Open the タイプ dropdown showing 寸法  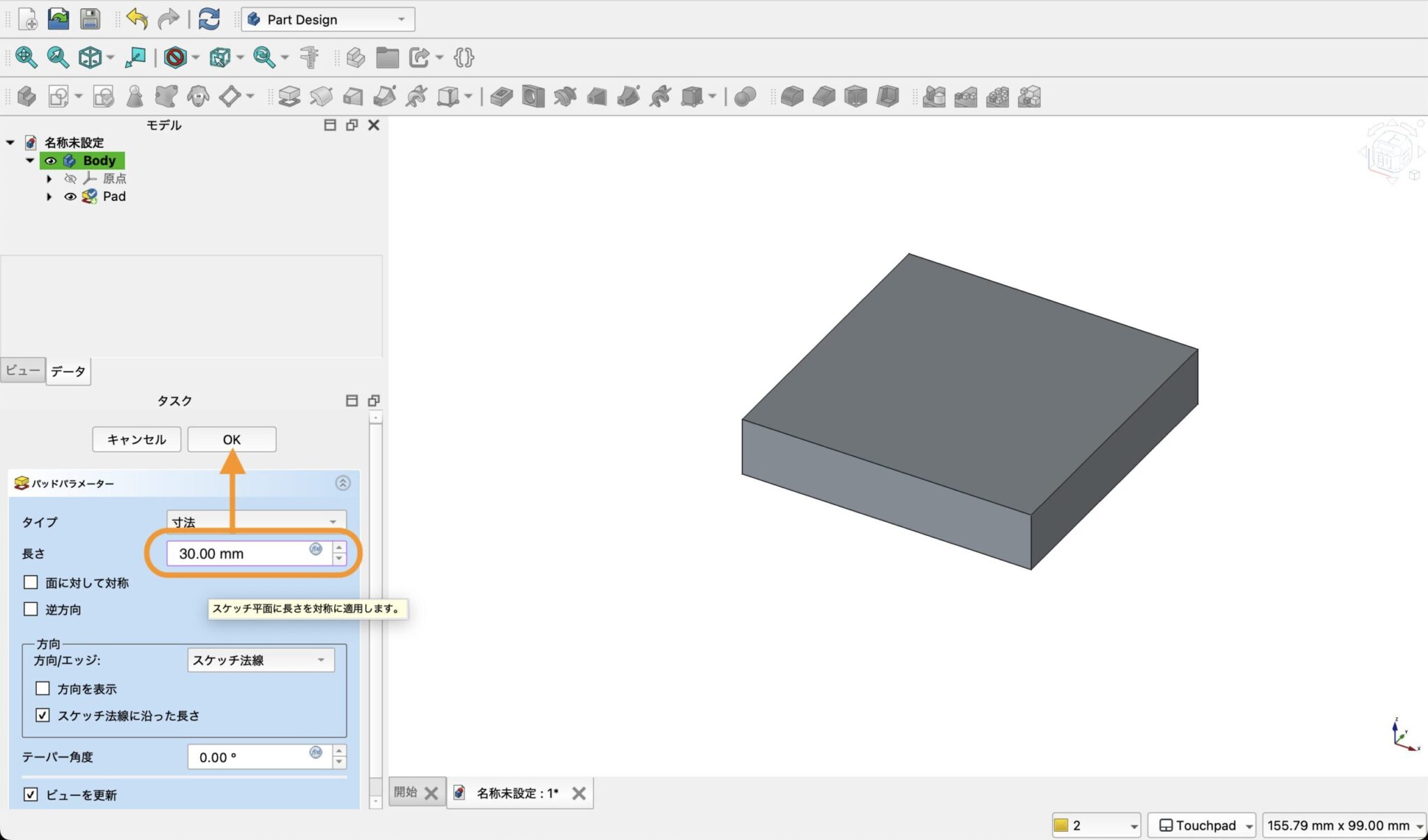256,521
